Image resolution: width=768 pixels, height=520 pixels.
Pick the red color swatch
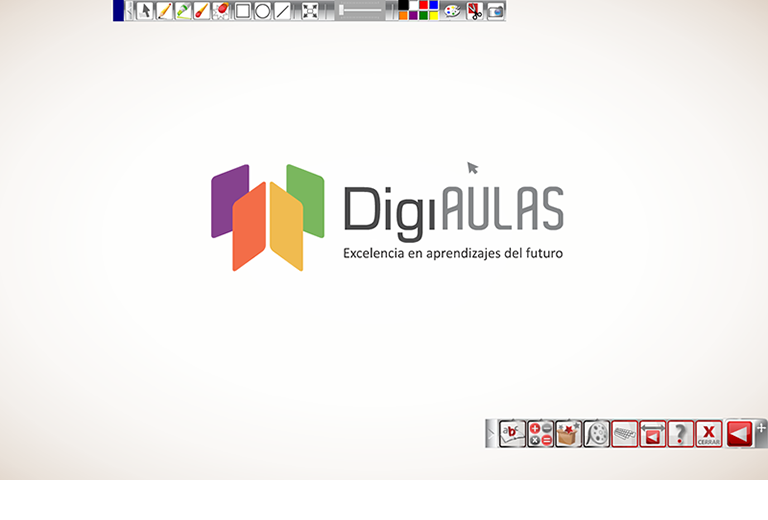pos(423,5)
